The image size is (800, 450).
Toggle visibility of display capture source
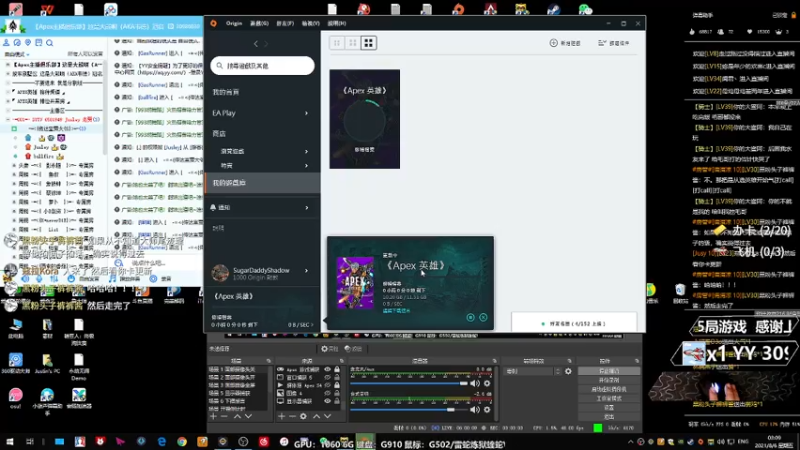[x=328, y=401]
